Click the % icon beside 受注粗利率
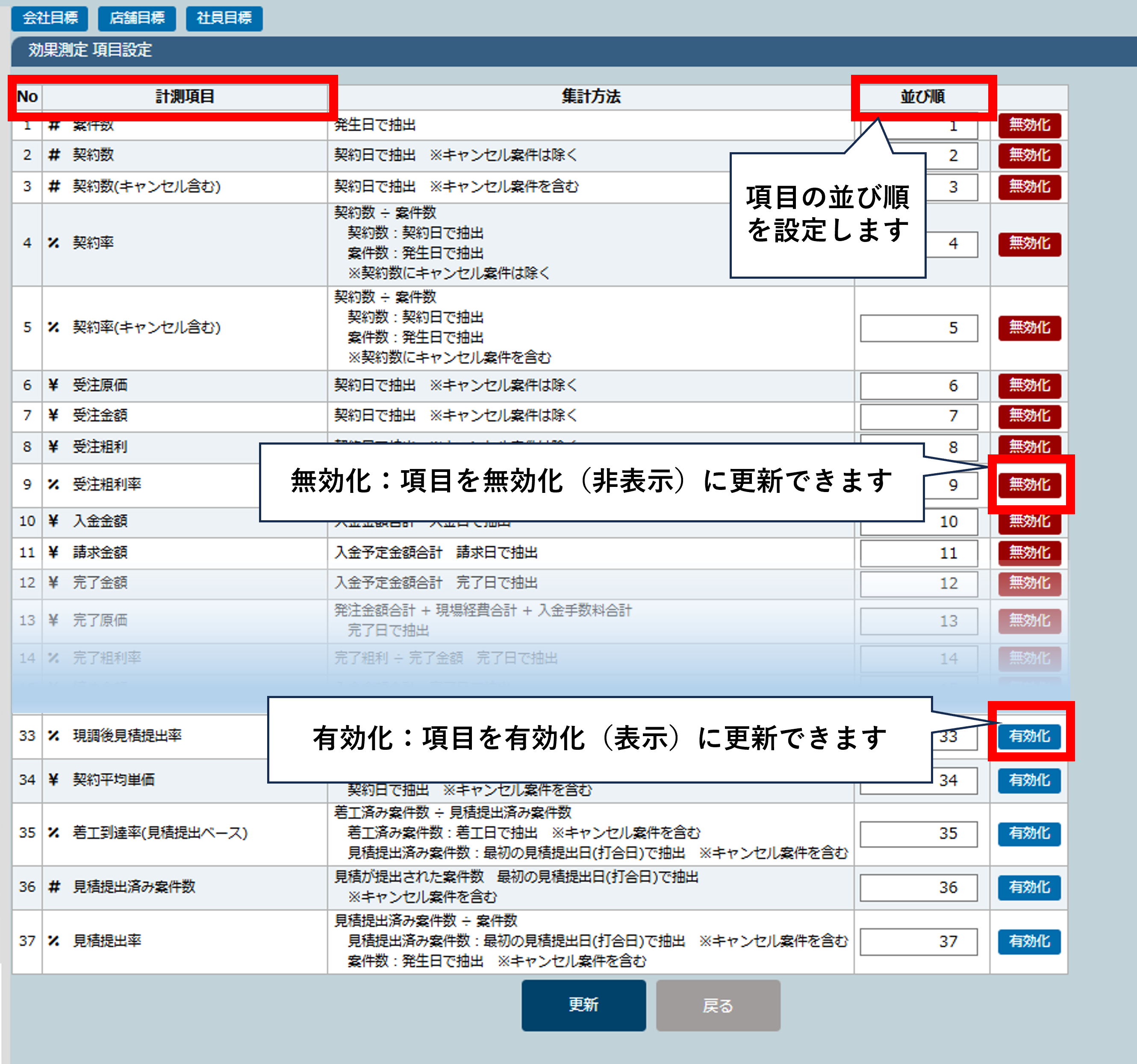Viewport: 1137px width, 1064px height. point(54,484)
